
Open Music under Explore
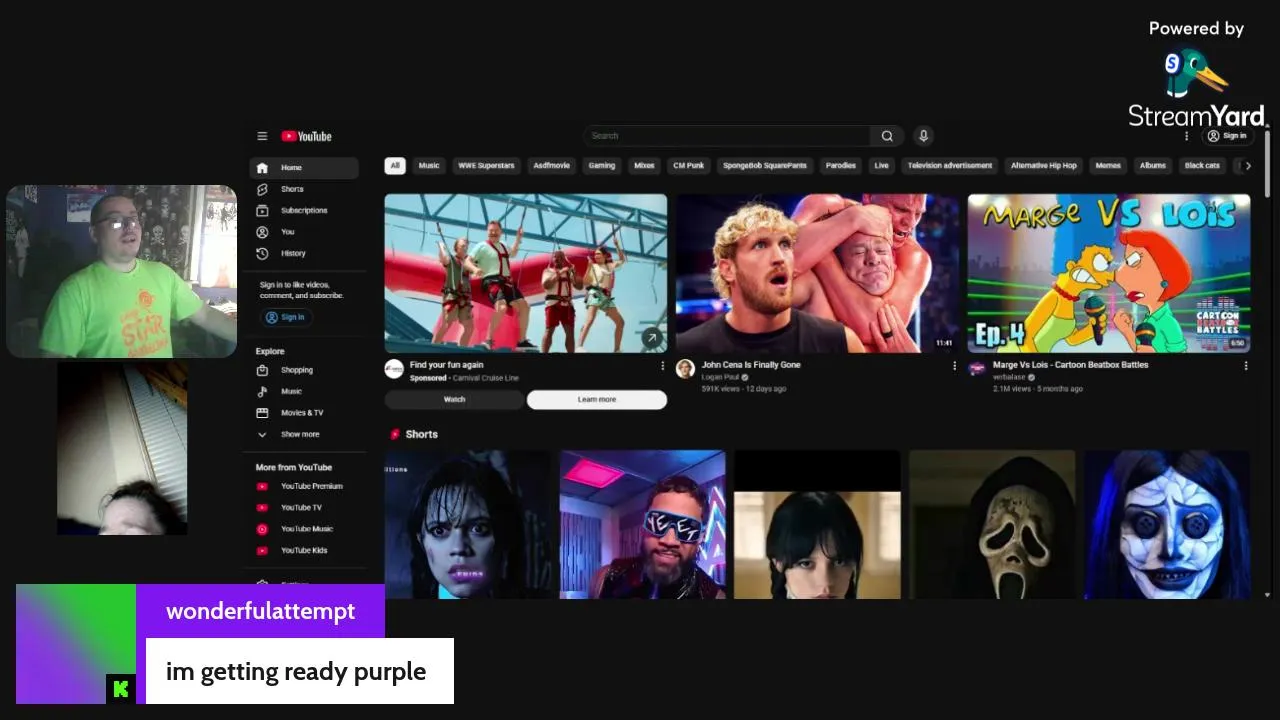304,392
